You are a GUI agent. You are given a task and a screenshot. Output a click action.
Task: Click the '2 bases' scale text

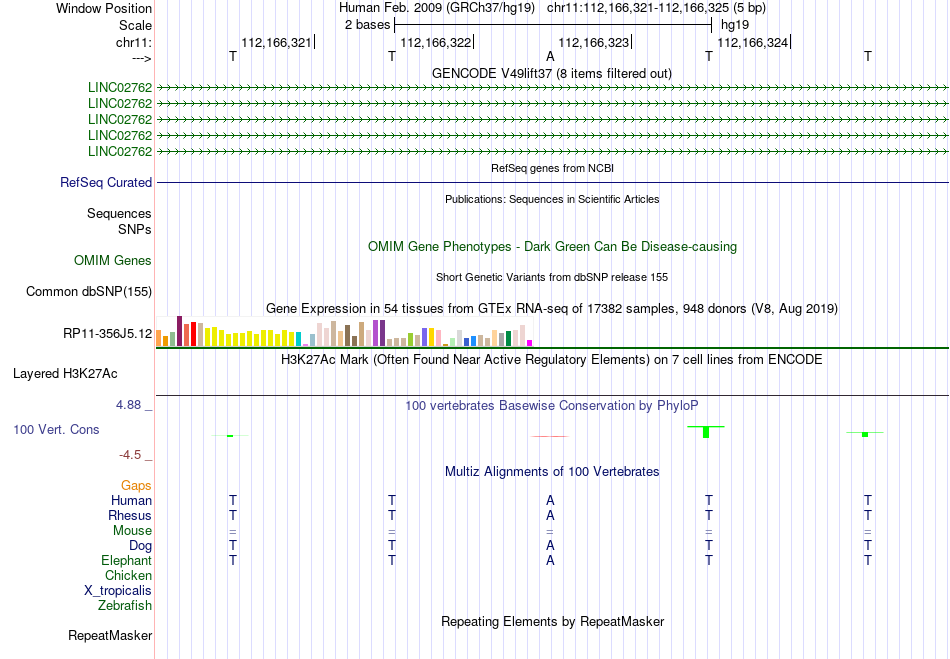368,25
